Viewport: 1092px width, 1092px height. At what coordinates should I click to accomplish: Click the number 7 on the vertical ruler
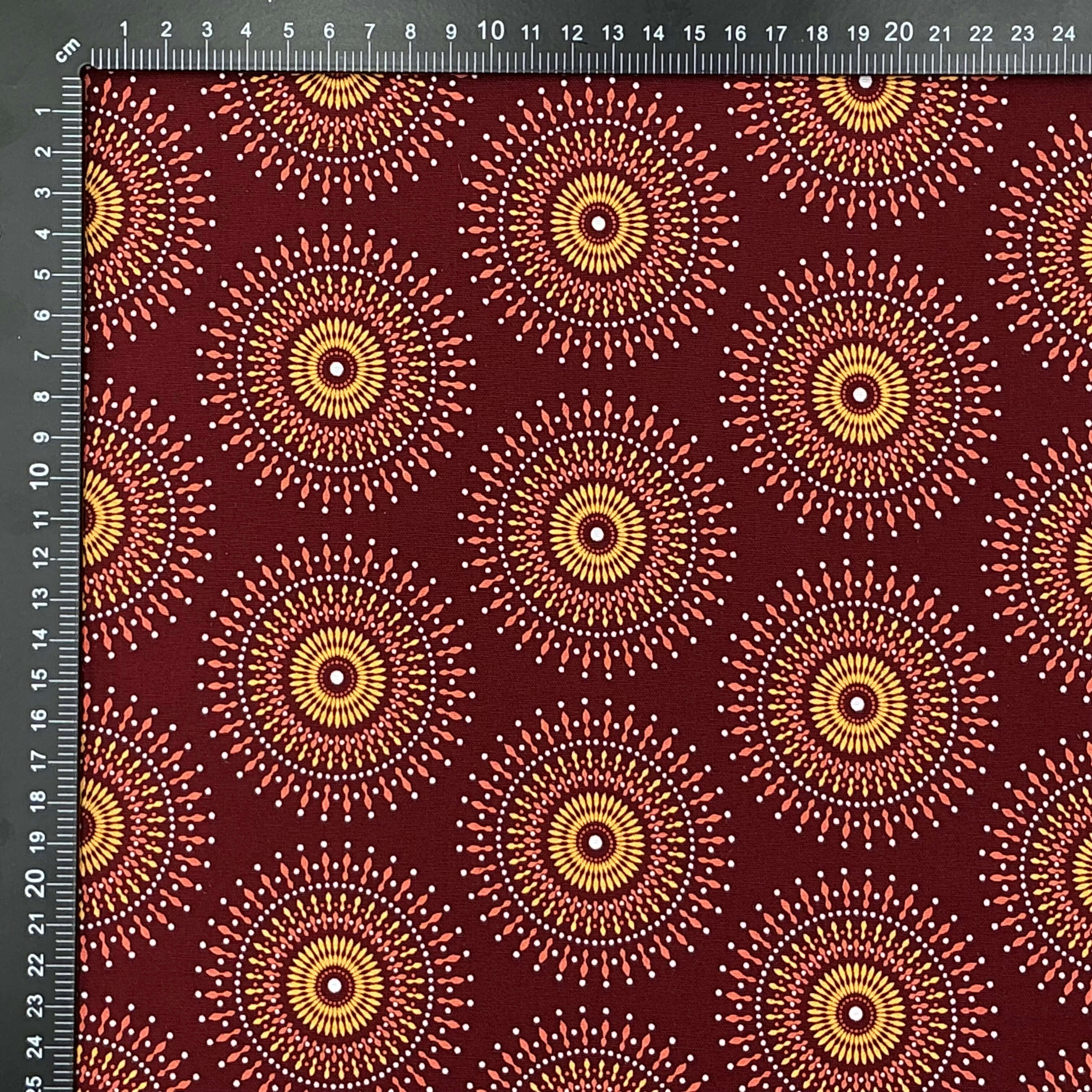pos(42,356)
